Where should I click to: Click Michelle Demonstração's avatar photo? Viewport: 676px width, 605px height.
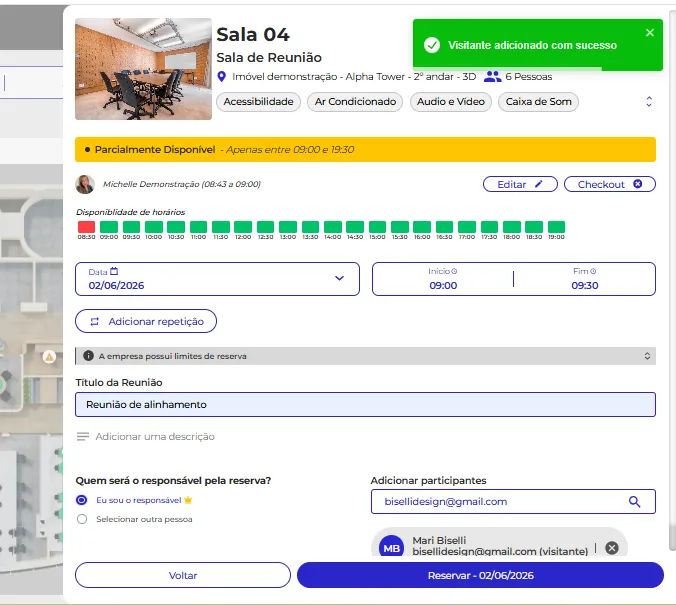click(85, 185)
